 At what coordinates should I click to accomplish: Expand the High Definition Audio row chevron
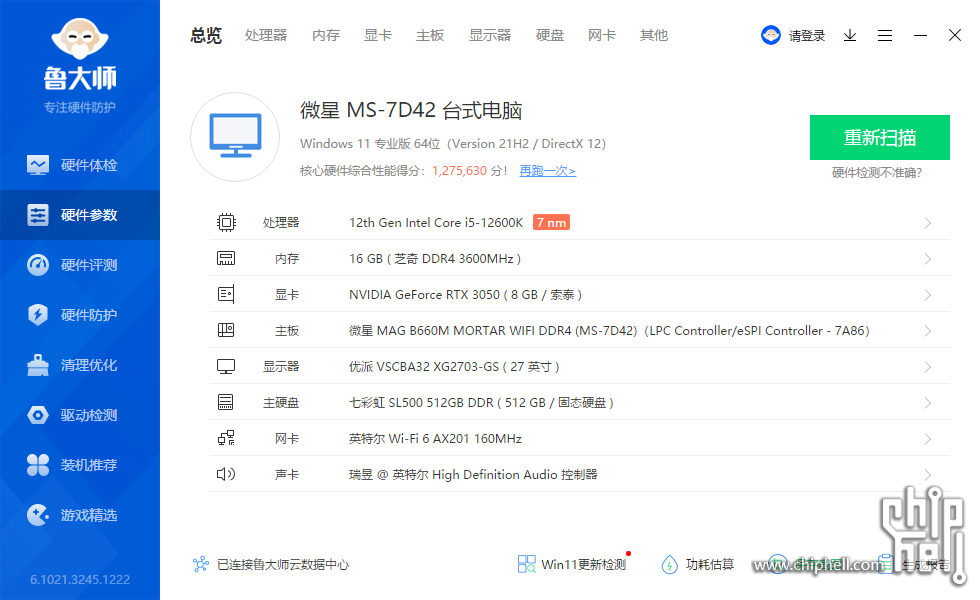tap(928, 474)
